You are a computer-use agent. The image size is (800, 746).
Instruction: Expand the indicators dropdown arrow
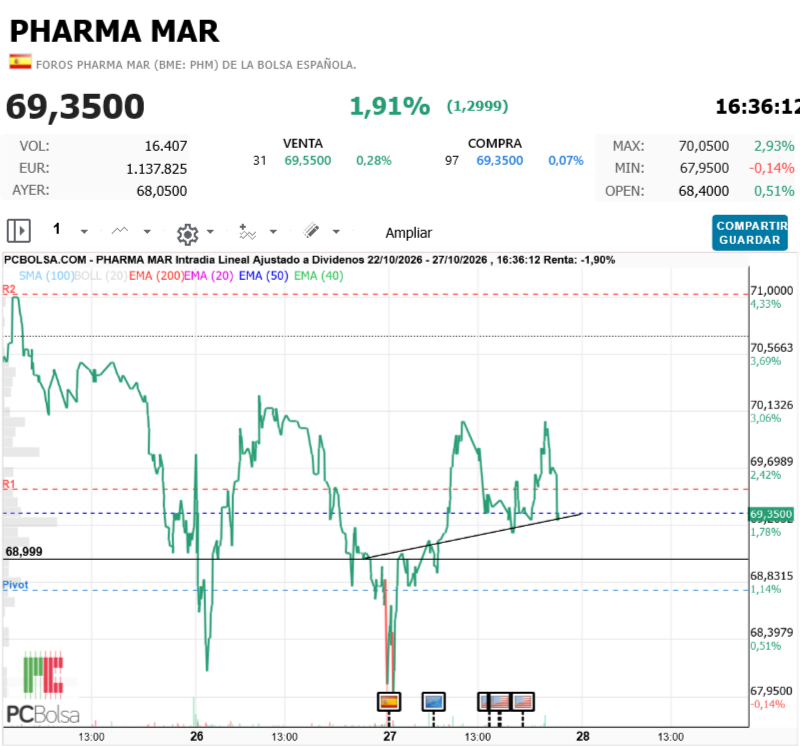(x=273, y=232)
